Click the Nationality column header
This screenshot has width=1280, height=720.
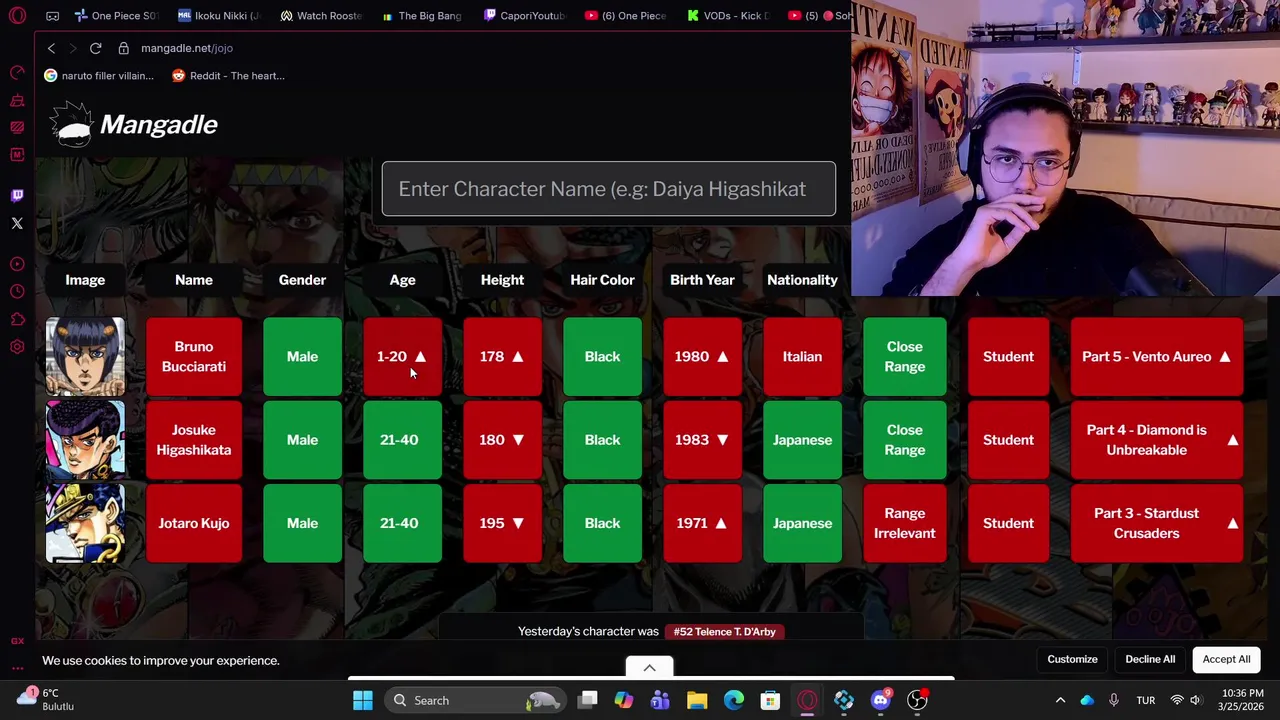[802, 280]
